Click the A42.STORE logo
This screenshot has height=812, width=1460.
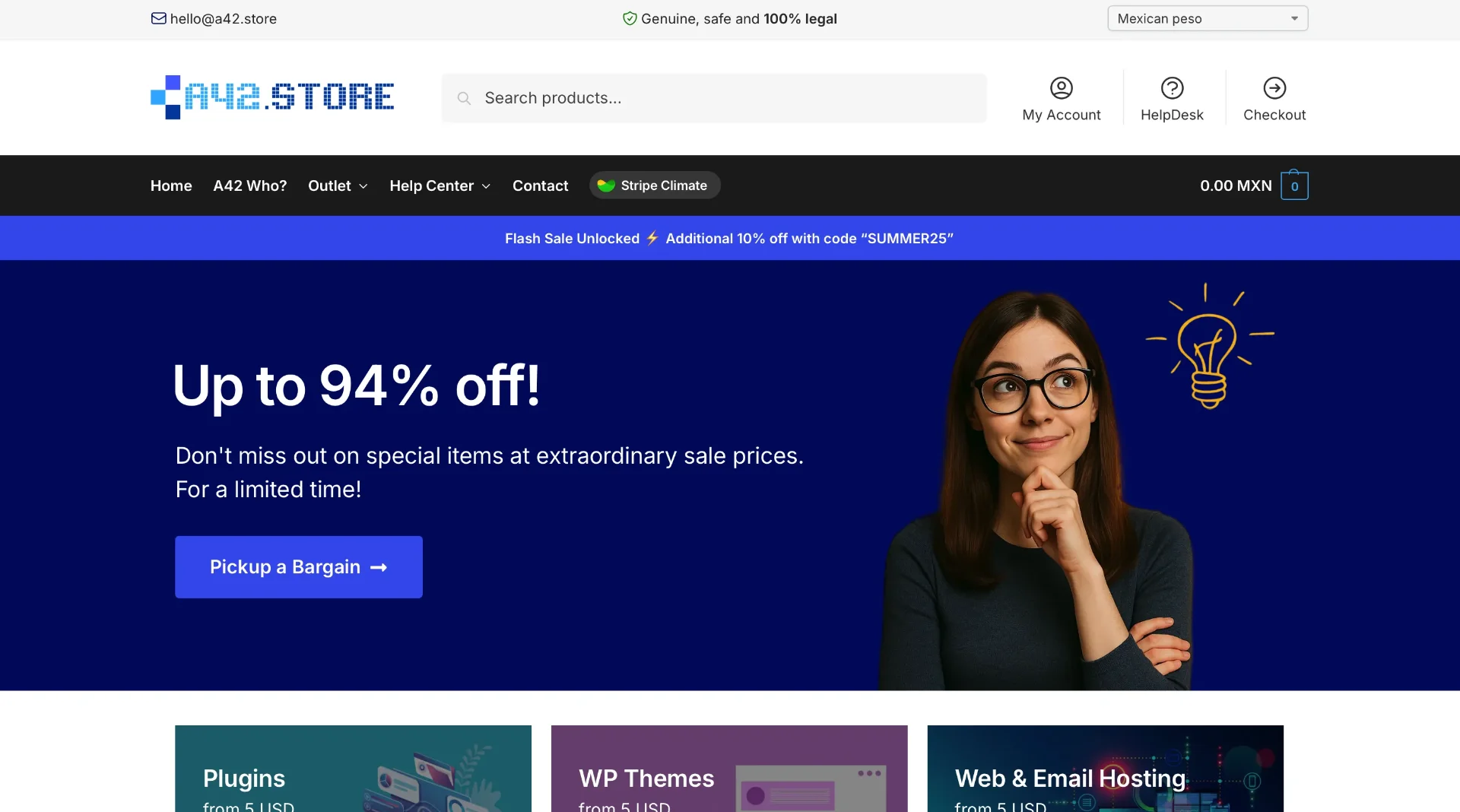click(x=272, y=97)
